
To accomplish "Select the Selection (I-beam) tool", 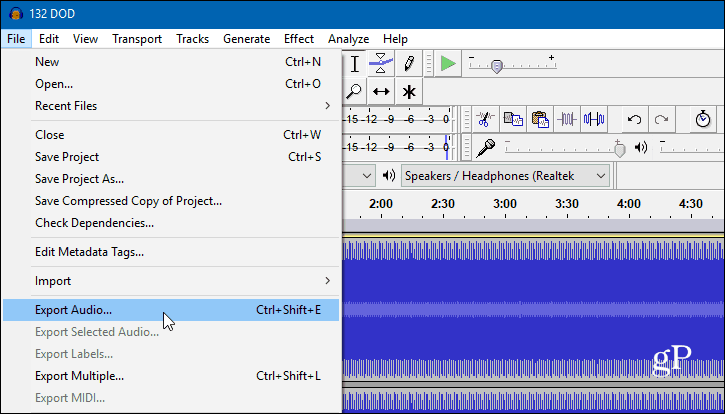I will (x=355, y=64).
